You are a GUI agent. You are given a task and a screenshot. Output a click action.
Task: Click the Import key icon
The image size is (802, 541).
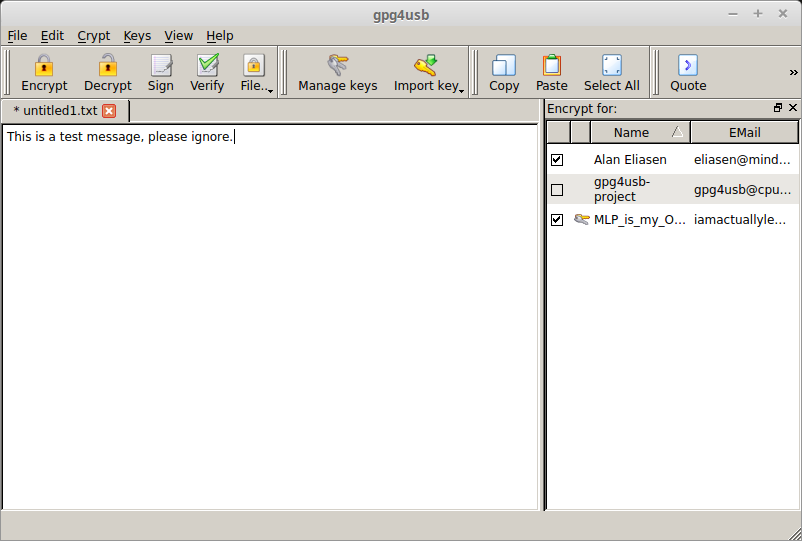coord(426,65)
